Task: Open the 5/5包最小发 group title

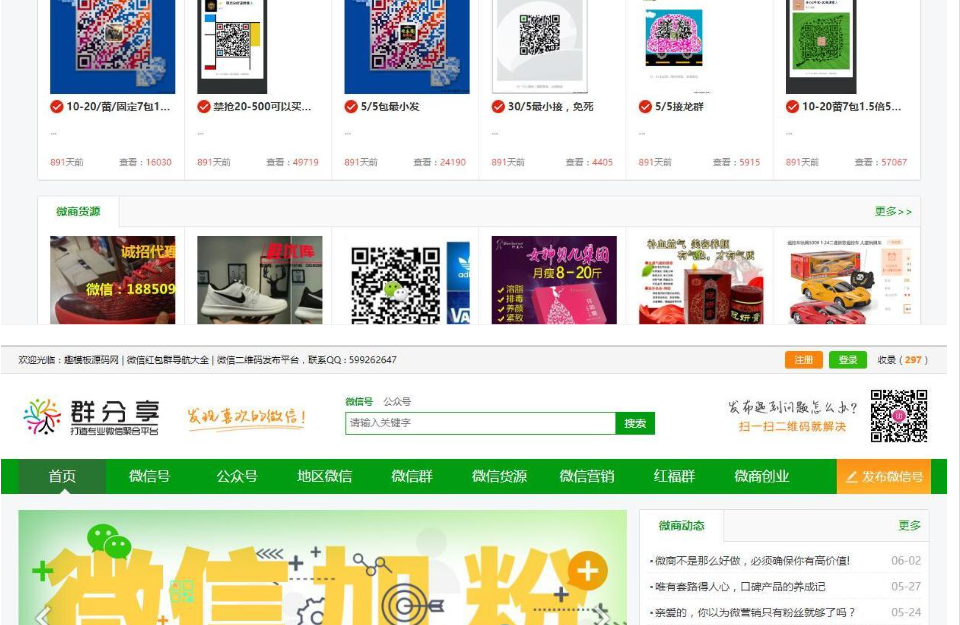Action: [x=390, y=107]
